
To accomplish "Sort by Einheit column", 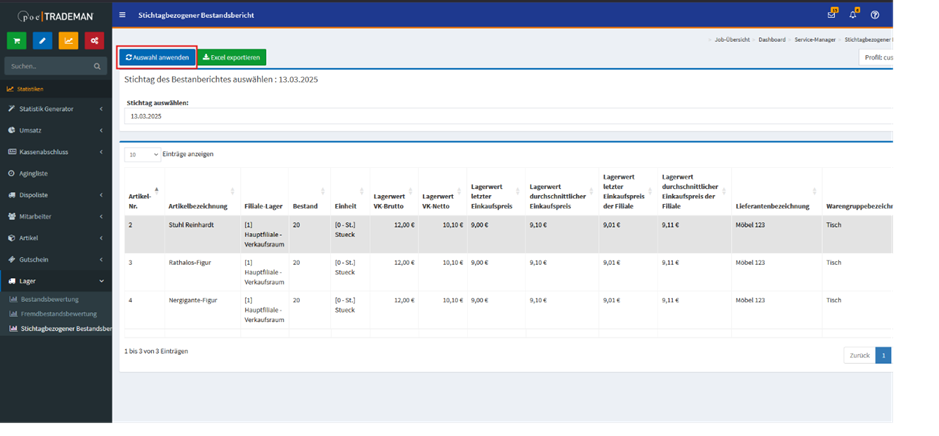I will coord(350,191).
